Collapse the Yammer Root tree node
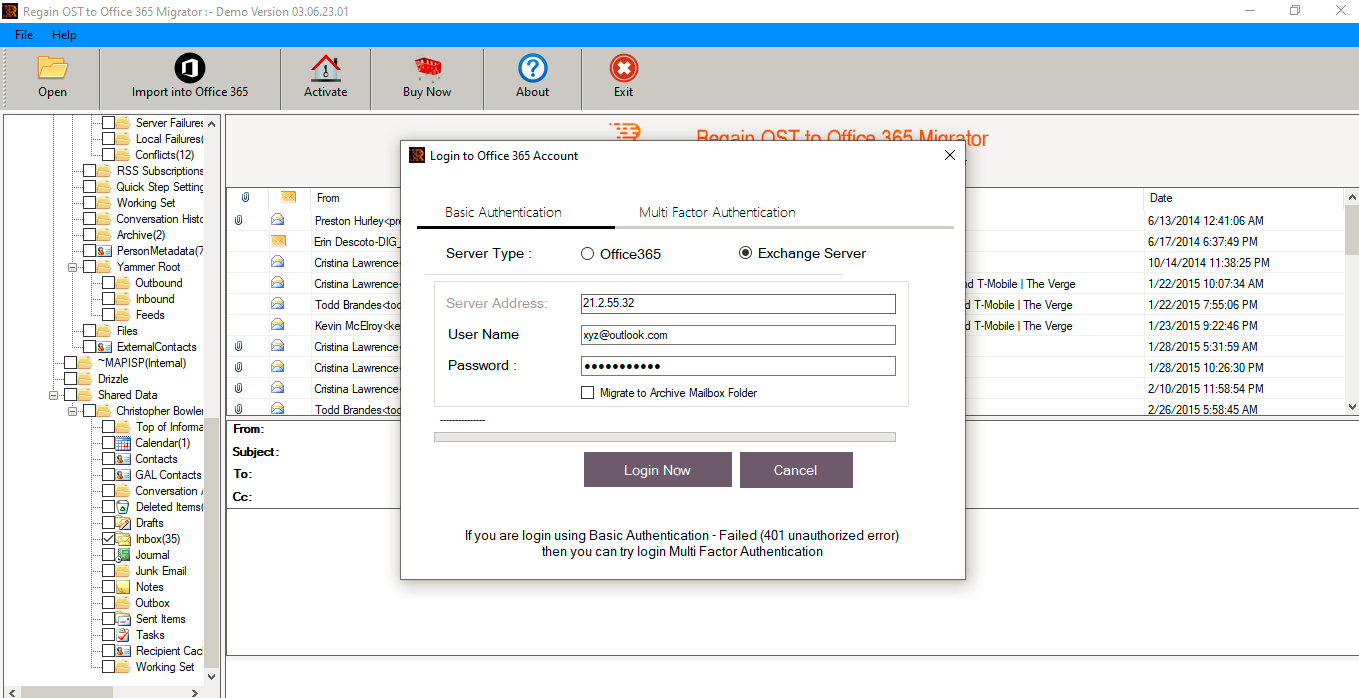Viewport: 1359px width, 698px height. (x=73, y=267)
